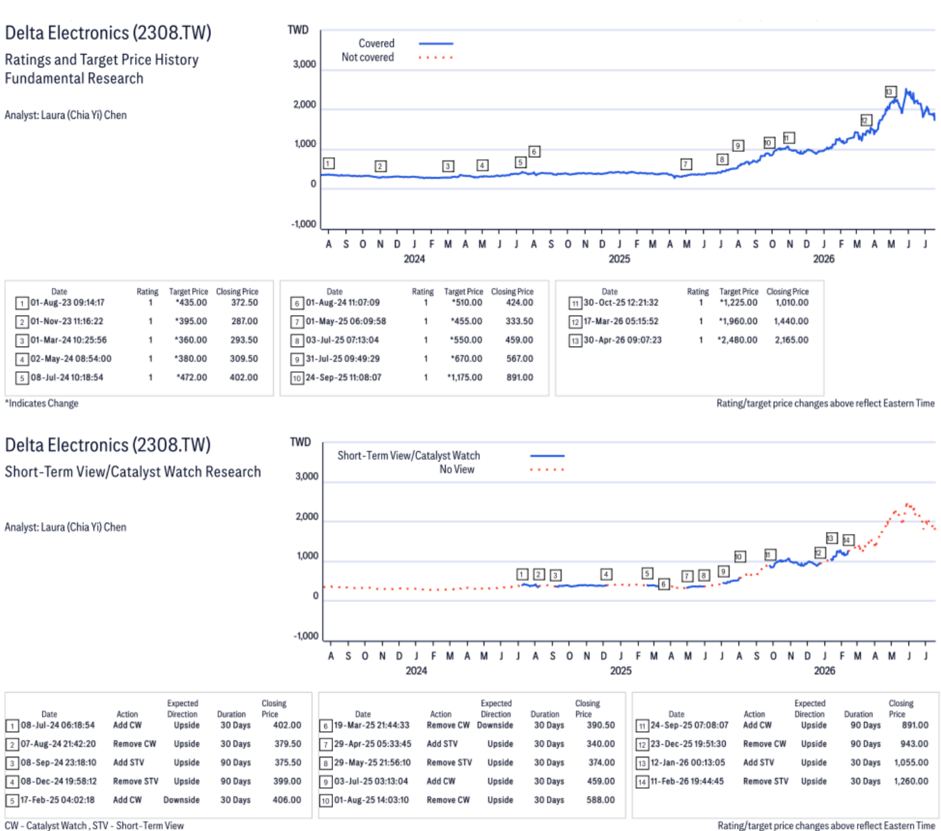The image size is (941, 831).
Task: Click the '2025' label under the Fundamental Research chart
Action: [619, 259]
